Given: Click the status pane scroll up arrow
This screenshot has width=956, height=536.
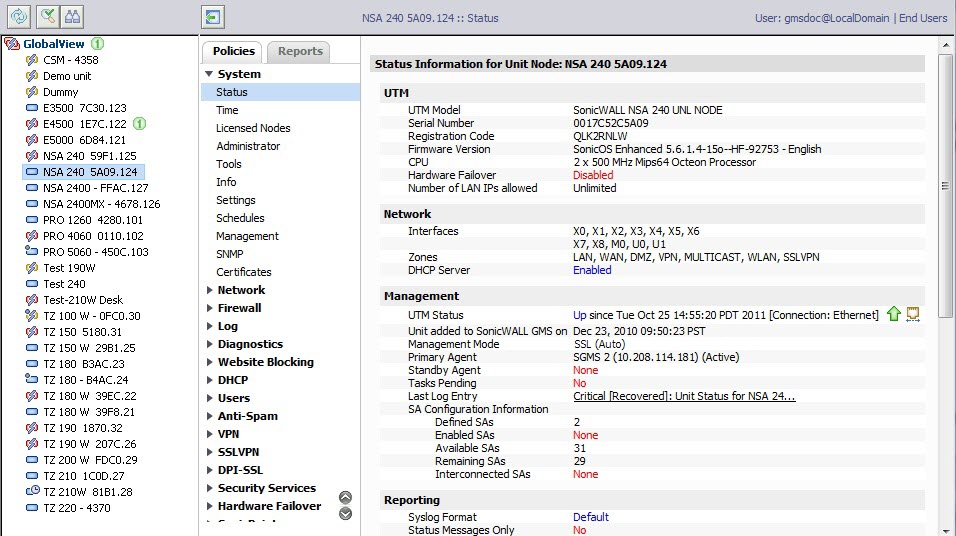Looking at the screenshot, I should coord(945,45).
